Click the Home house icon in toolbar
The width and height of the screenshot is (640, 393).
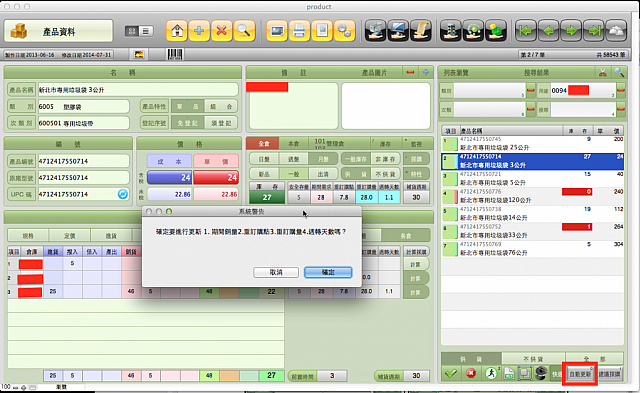pos(177,31)
